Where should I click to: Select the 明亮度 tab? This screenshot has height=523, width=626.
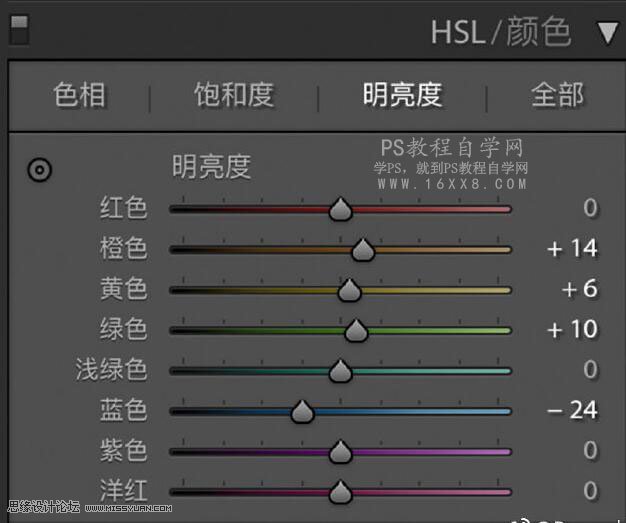[x=402, y=95]
